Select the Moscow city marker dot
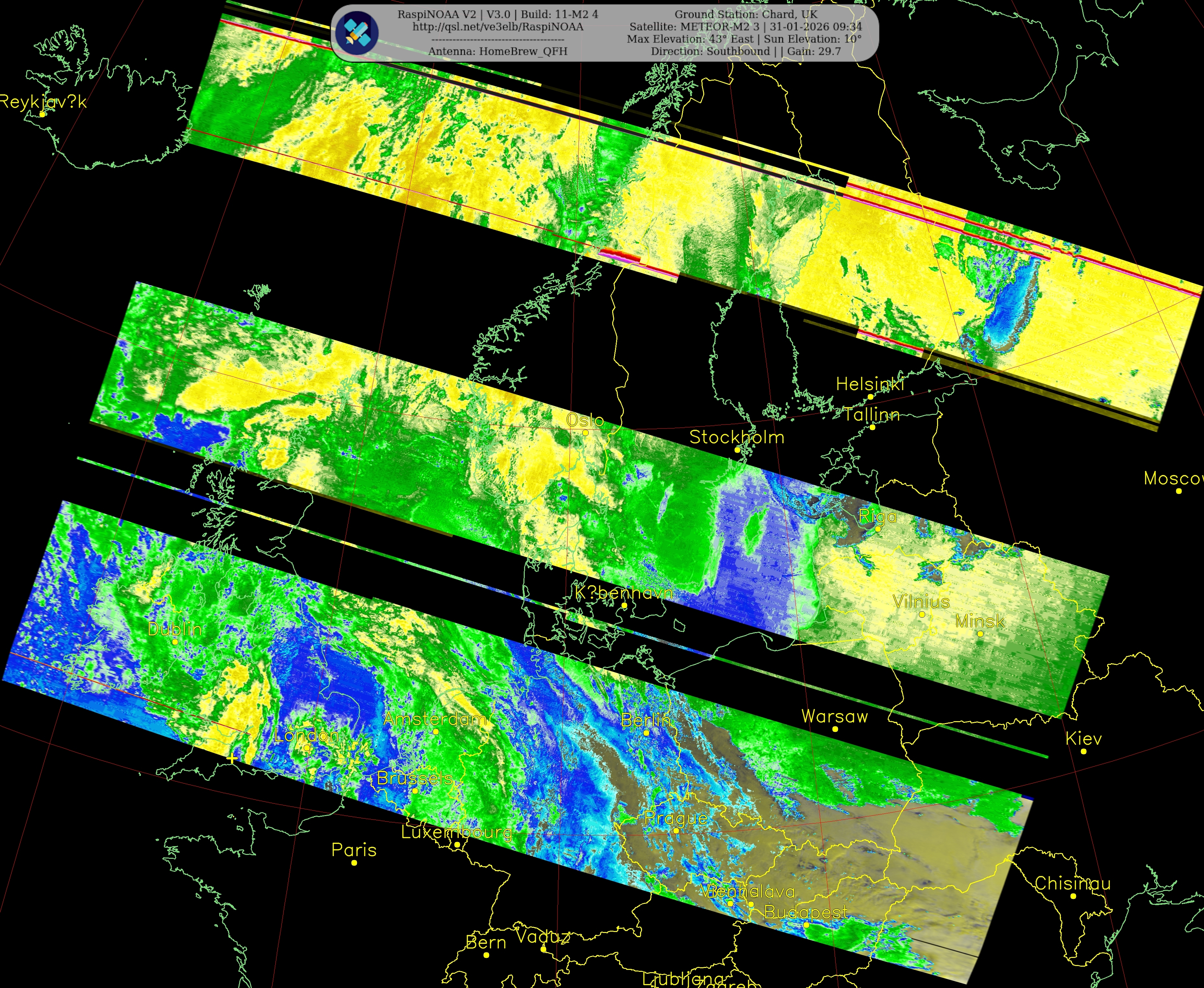1204x988 pixels. click(1178, 491)
